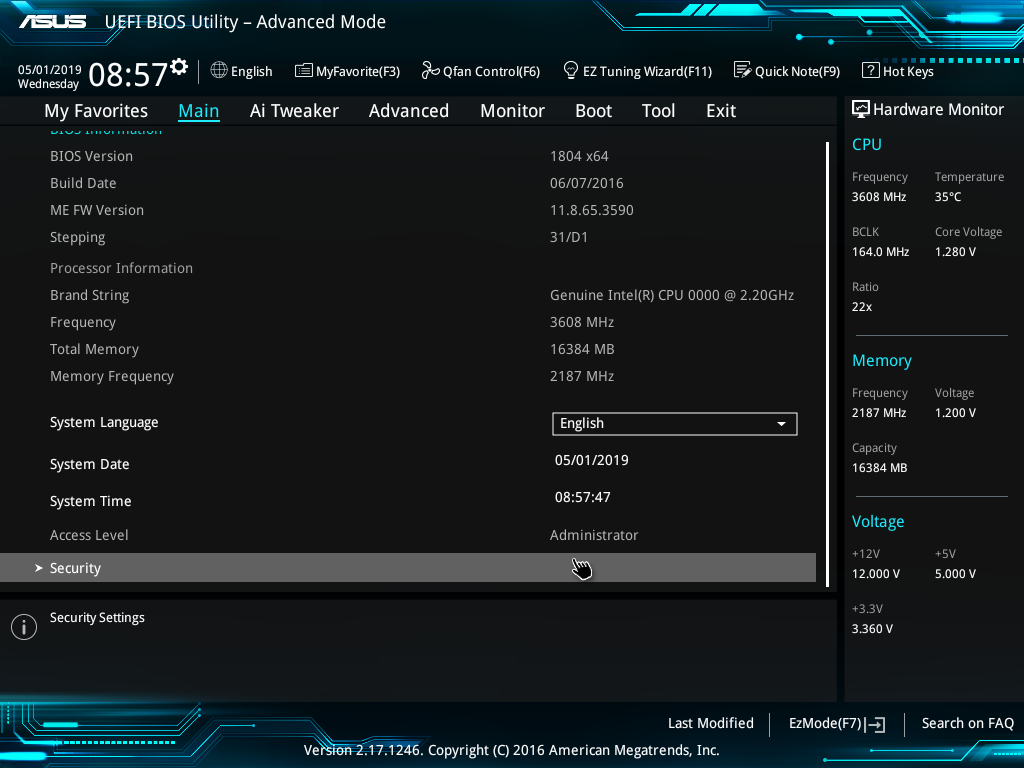1024x768 pixels.
Task: Click the MyFavorite list icon
Action: point(304,71)
